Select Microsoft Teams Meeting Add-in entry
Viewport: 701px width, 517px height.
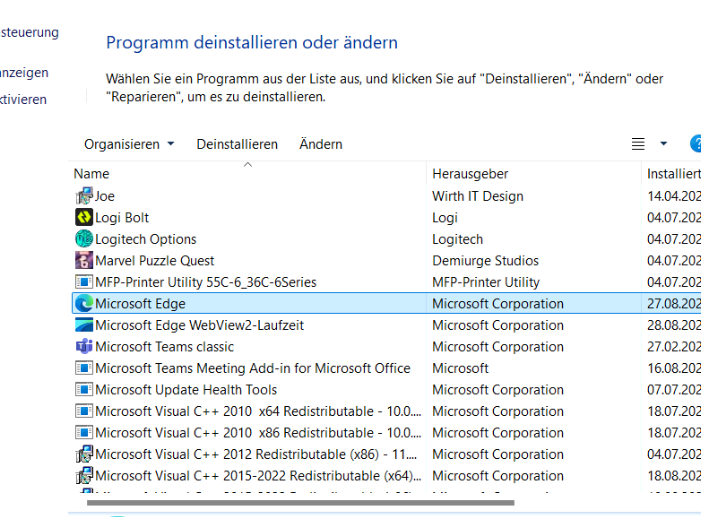point(252,368)
